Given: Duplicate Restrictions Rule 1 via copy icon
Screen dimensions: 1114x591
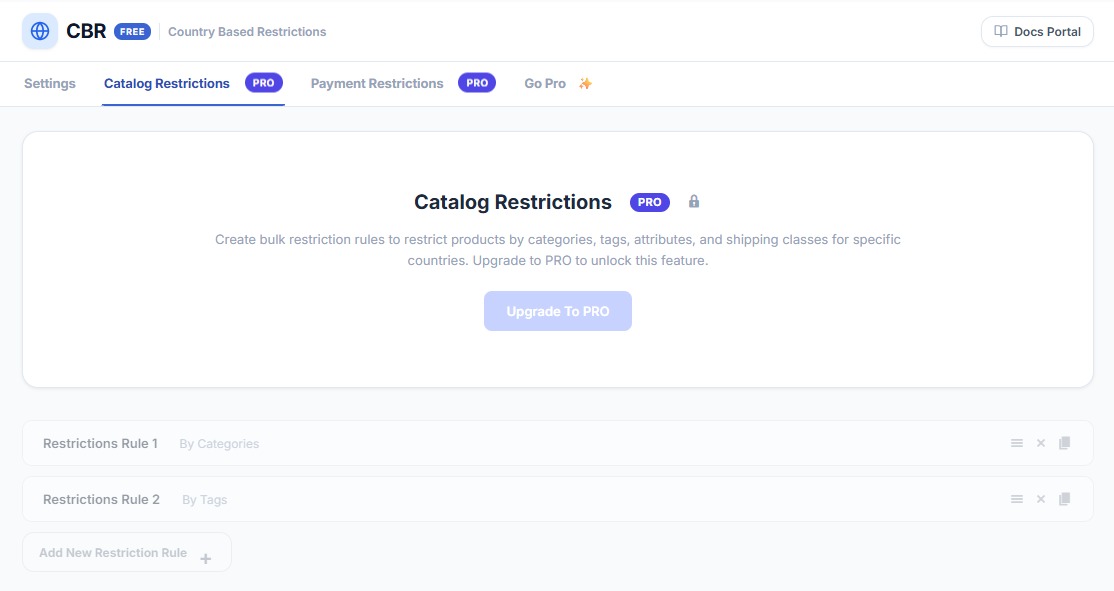Looking at the screenshot, I should click(1064, 443).
